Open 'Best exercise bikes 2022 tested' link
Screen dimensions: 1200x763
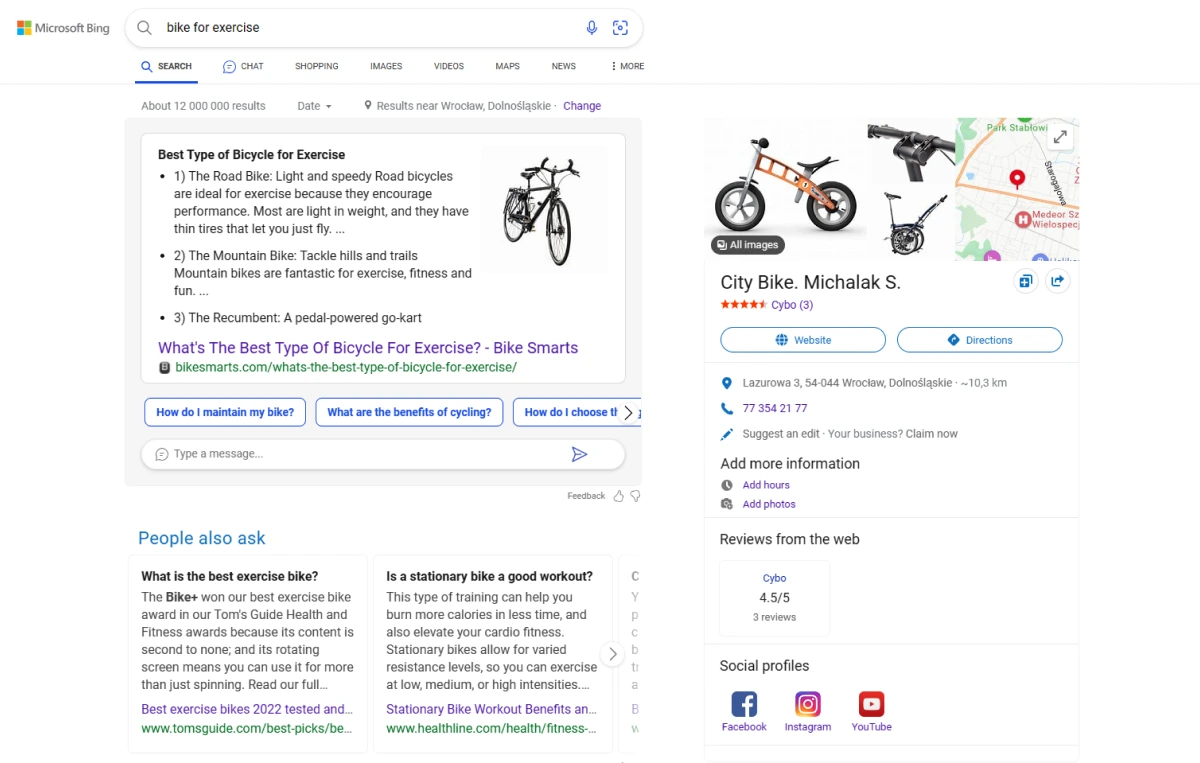click(247, 709)
